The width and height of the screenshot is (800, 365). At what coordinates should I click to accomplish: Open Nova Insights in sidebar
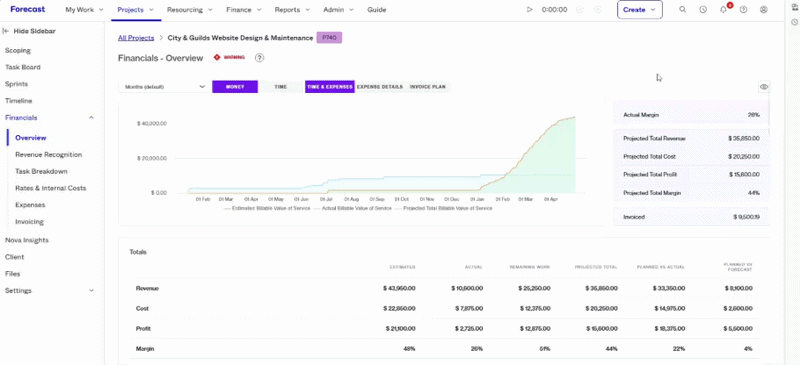tap(27, 240)
